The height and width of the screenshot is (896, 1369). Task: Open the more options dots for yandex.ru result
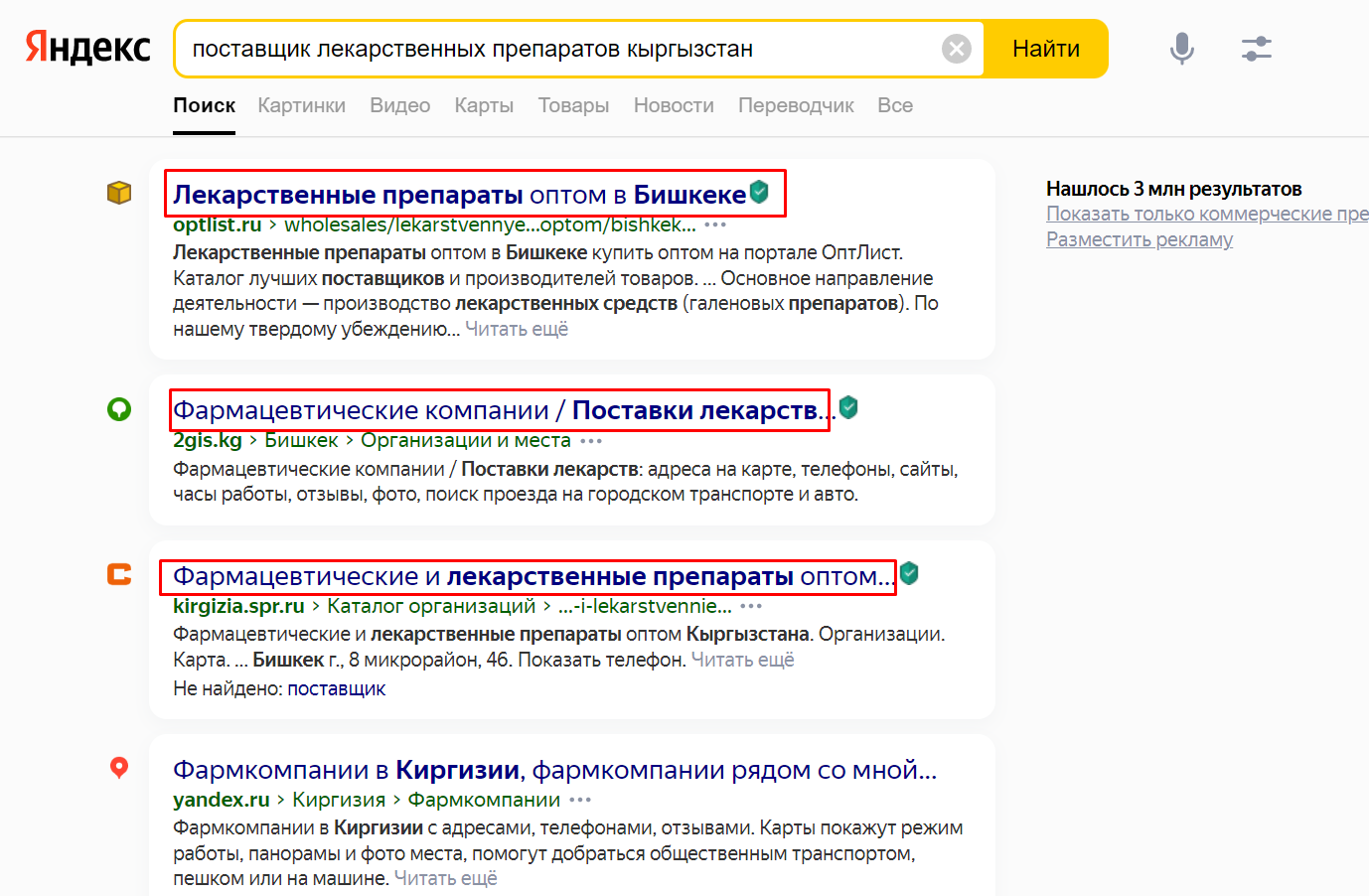(x=580, y=801)
